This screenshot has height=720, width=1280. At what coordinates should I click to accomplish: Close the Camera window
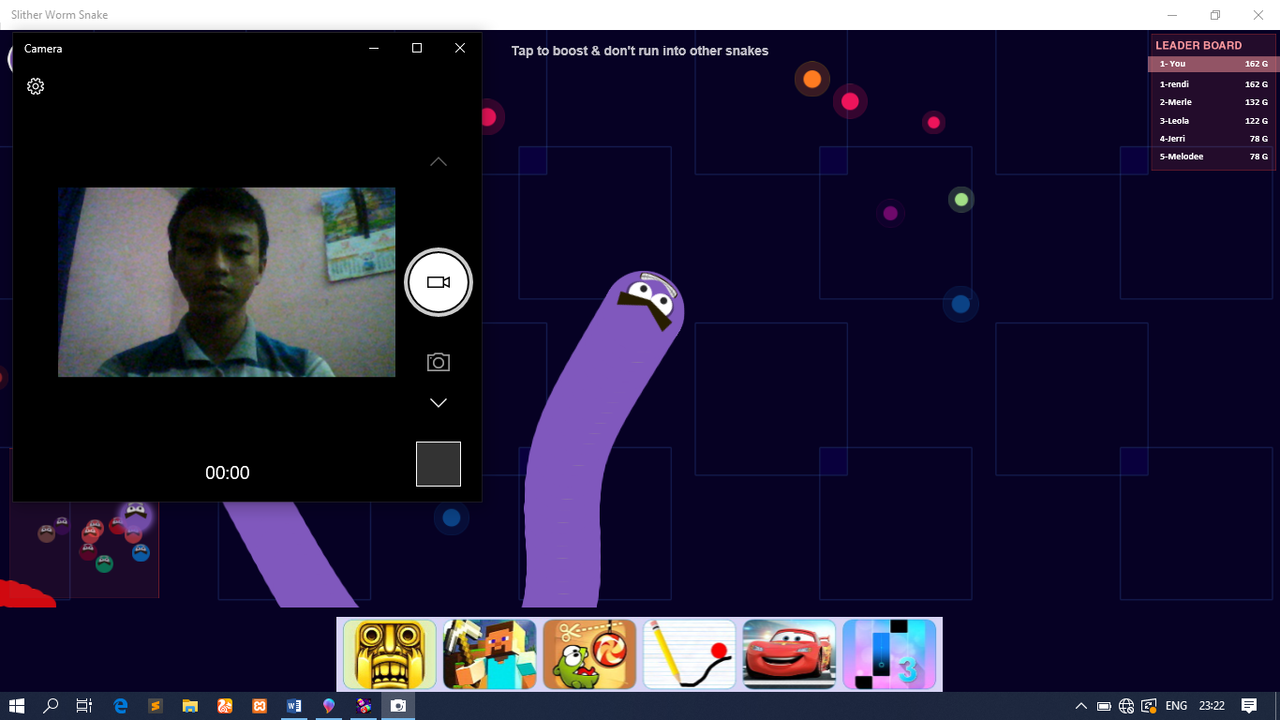tap(460, 48)
